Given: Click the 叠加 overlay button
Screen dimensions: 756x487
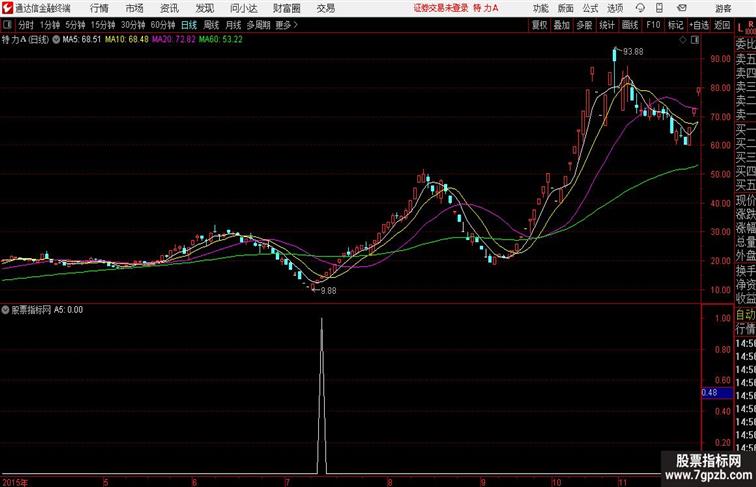Looking at the screenshot, I should pyautogui.click(x=562, y=25).
